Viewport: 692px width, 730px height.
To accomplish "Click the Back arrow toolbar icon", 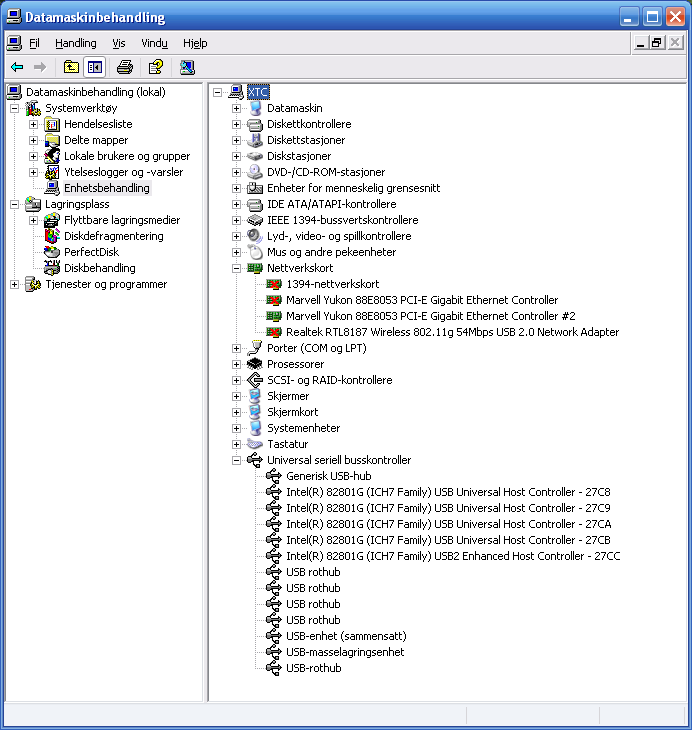I will [17, 68].
